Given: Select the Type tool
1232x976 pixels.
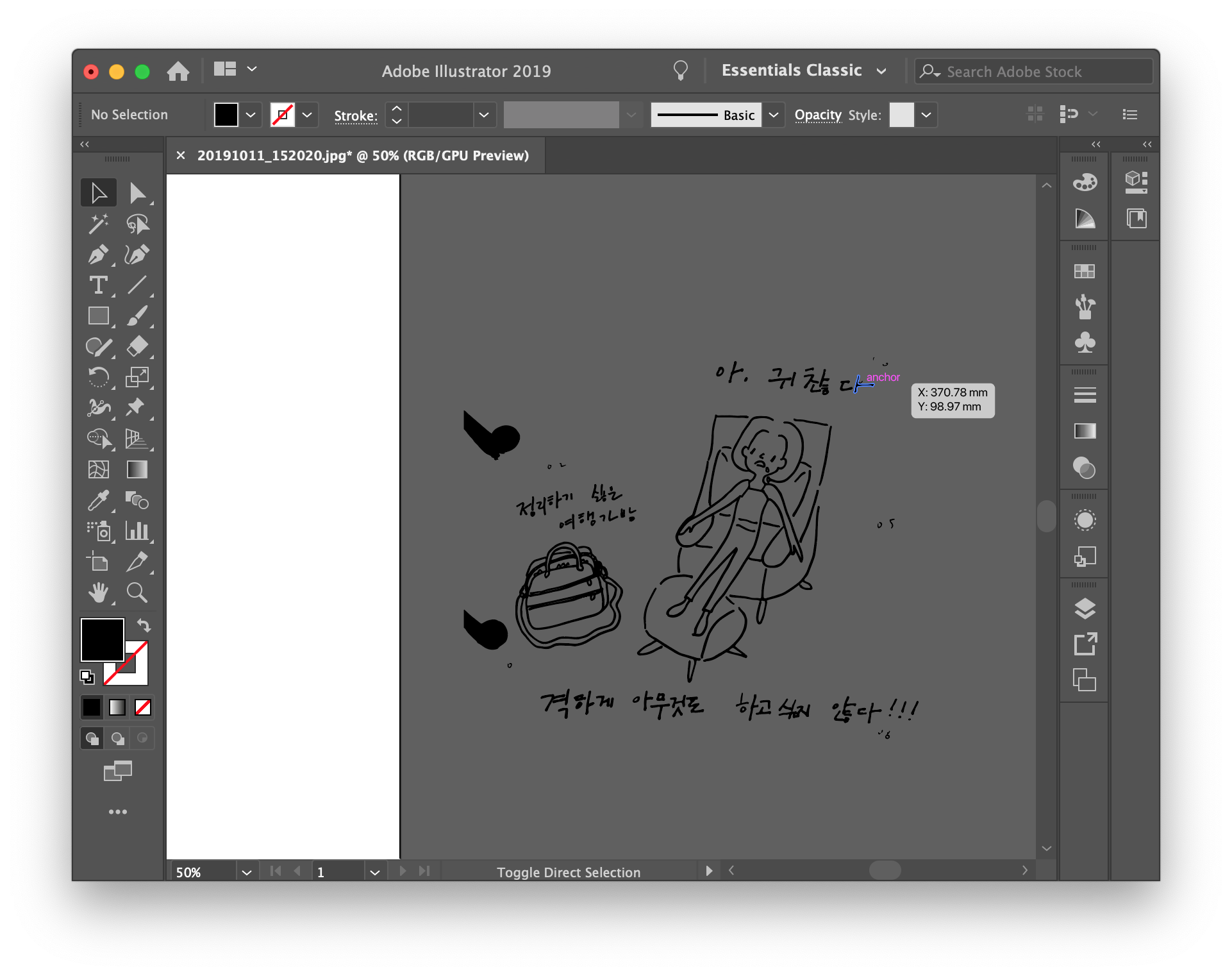Looking at the screenshot, I should pyautogui.click(x=98, y=285).
